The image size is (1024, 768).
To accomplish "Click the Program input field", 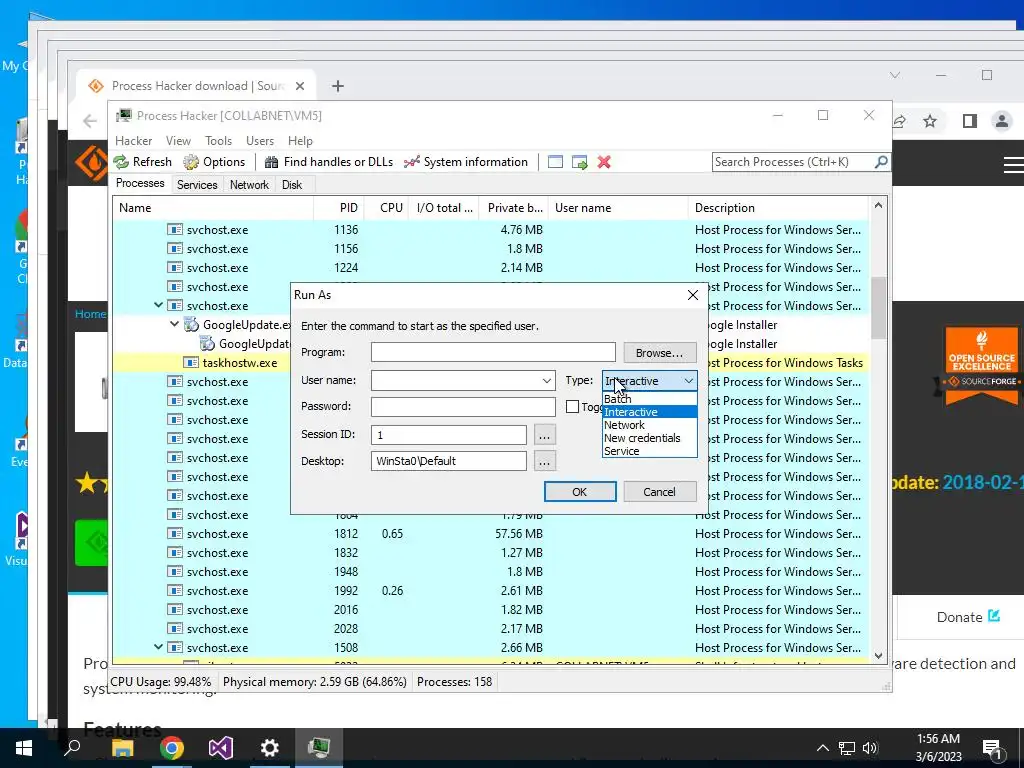I will [x=493, y=353].
